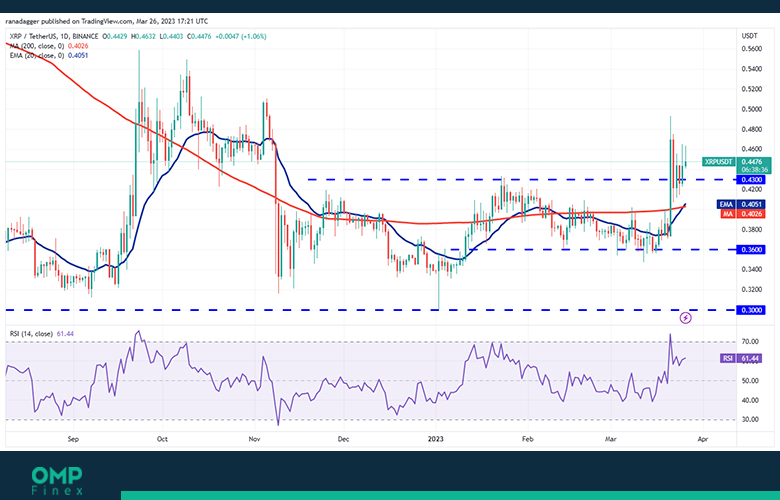This screenshot has height=500, width=780.
Task: Click the Feb label on time axis
Action: (x=527, y=439)
